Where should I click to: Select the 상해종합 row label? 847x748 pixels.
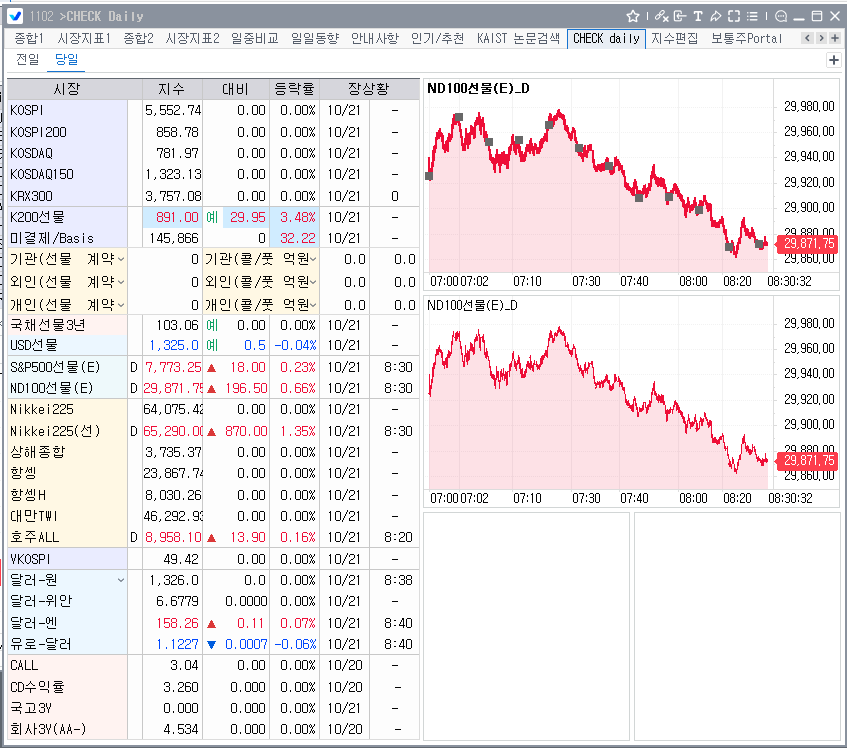(37, 452)
